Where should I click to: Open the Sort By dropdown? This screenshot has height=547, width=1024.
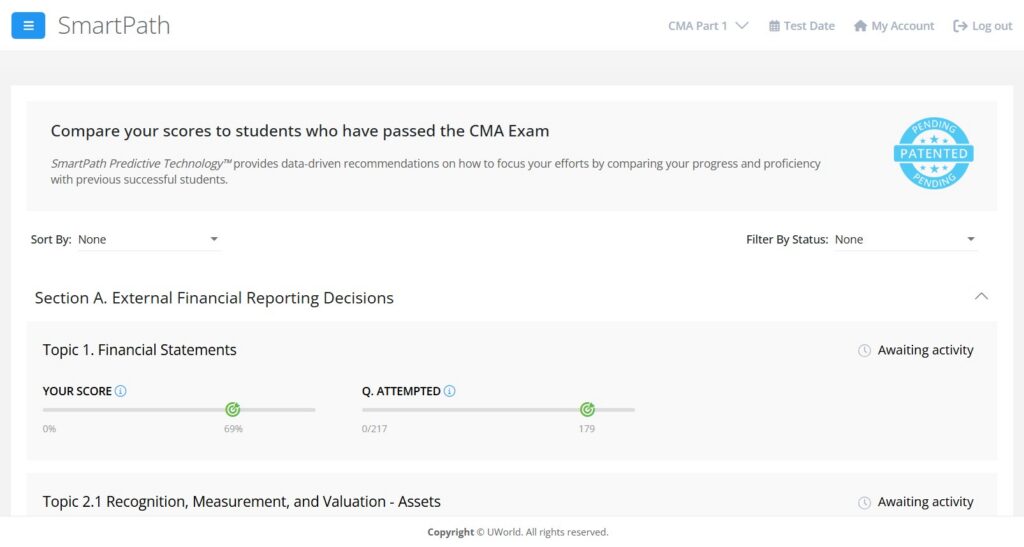pos(149,240)
